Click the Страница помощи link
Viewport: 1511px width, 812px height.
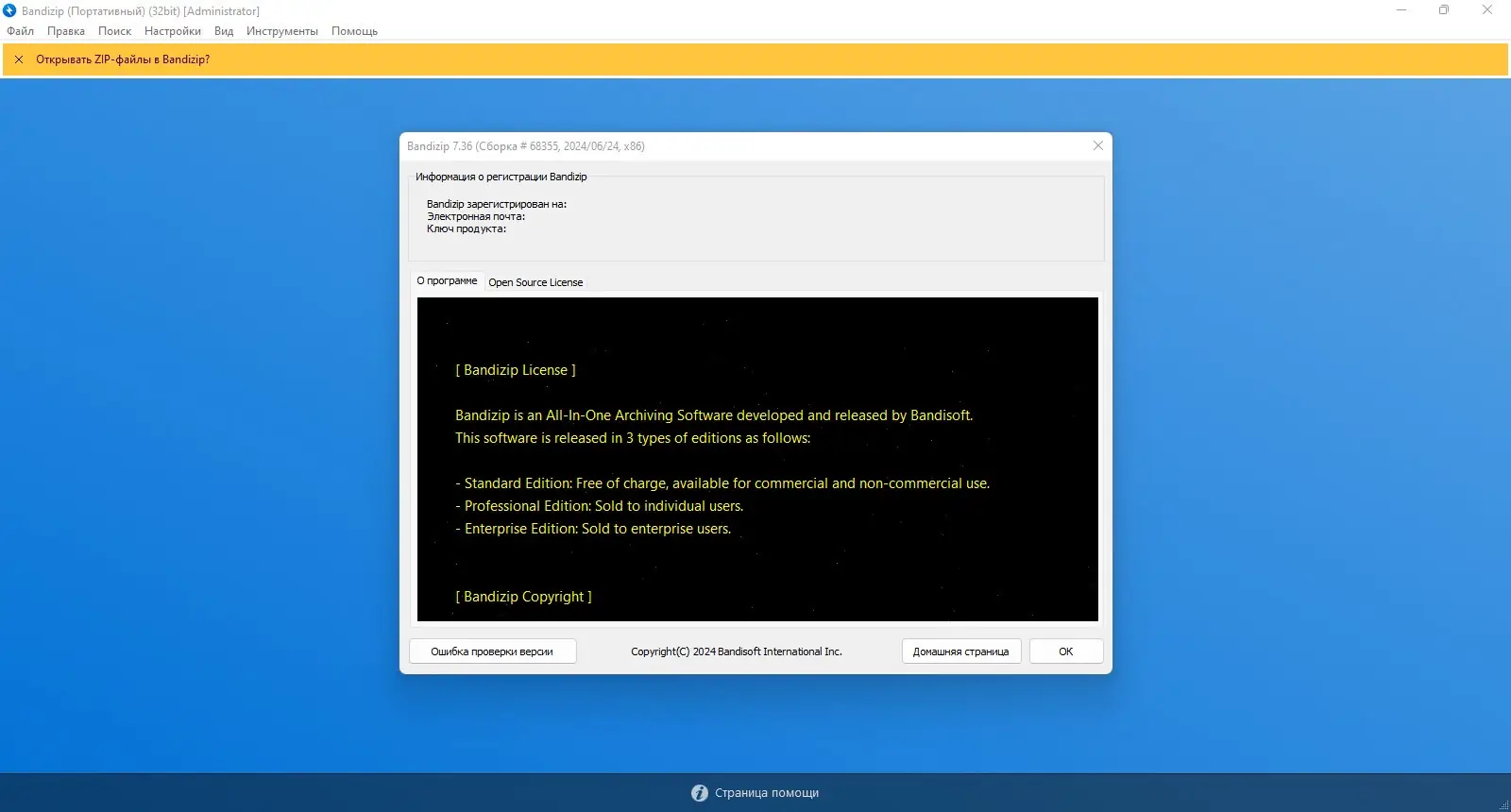click(x=767, y=793)
